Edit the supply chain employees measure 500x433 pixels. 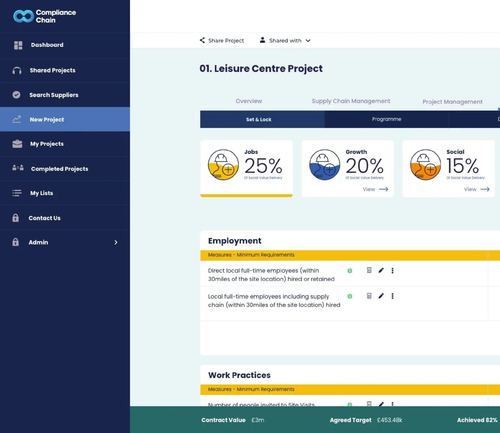(x=381, y=296)
